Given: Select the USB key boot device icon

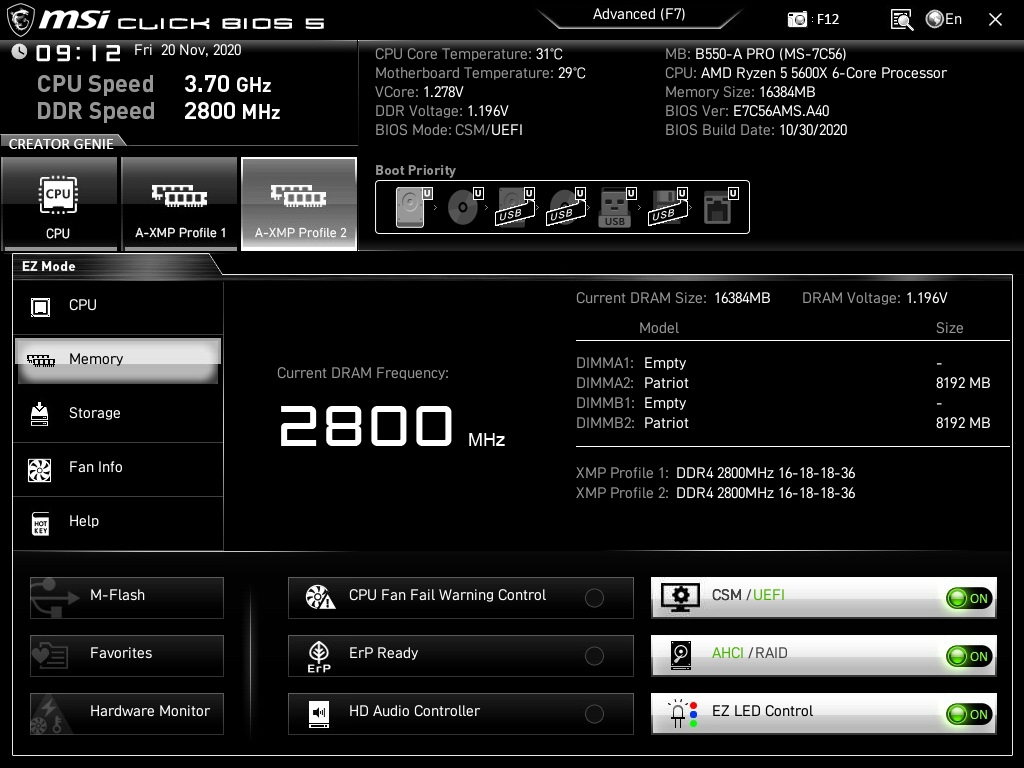Looking at the screenshot, I should pos(616,207).
